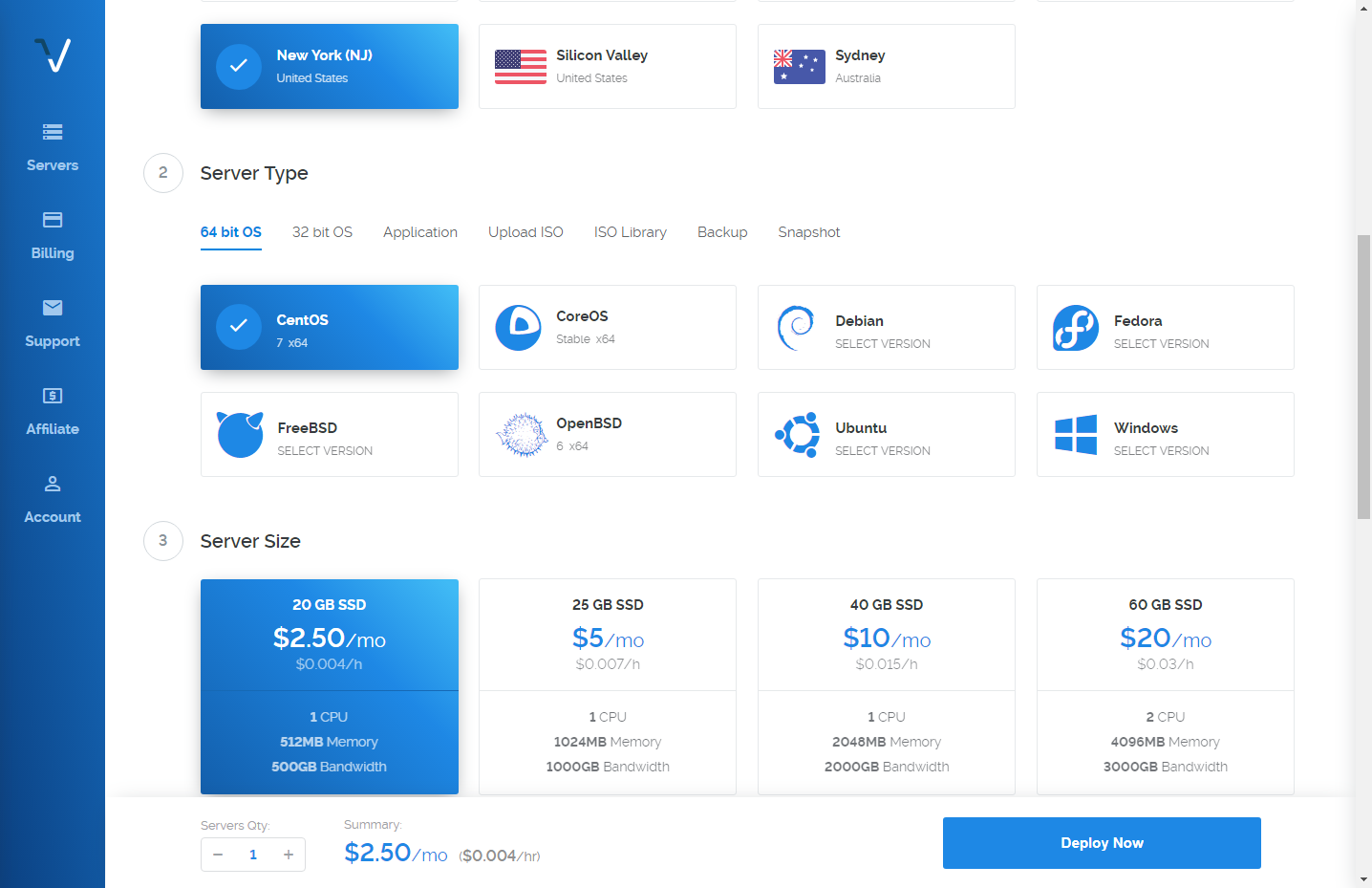Click the Server Size heading
Image resolution: width=1372 pixels, height=888 pixels.
click(250, 541)
